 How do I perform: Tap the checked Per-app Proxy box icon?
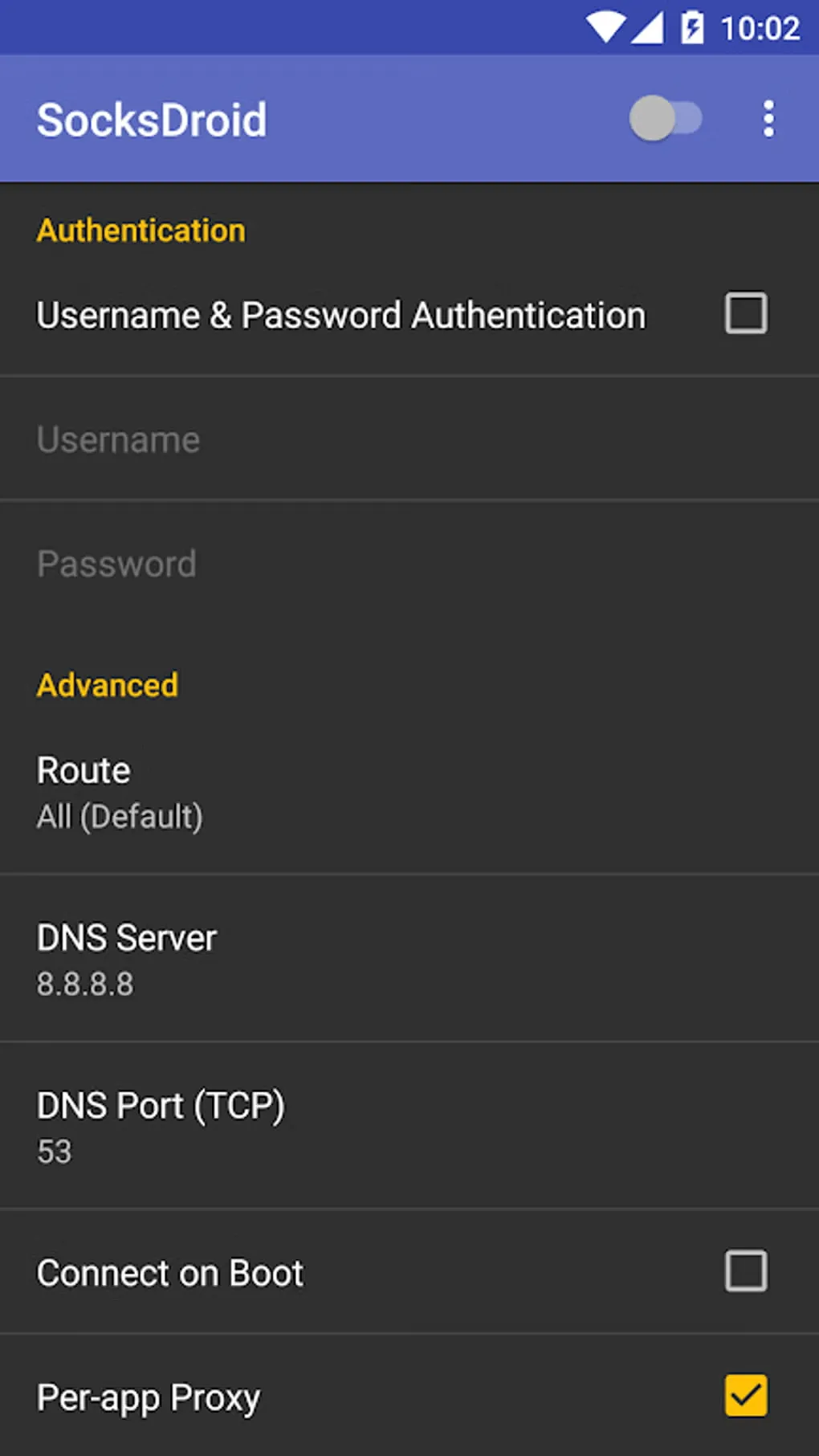tap(747, 1396)
